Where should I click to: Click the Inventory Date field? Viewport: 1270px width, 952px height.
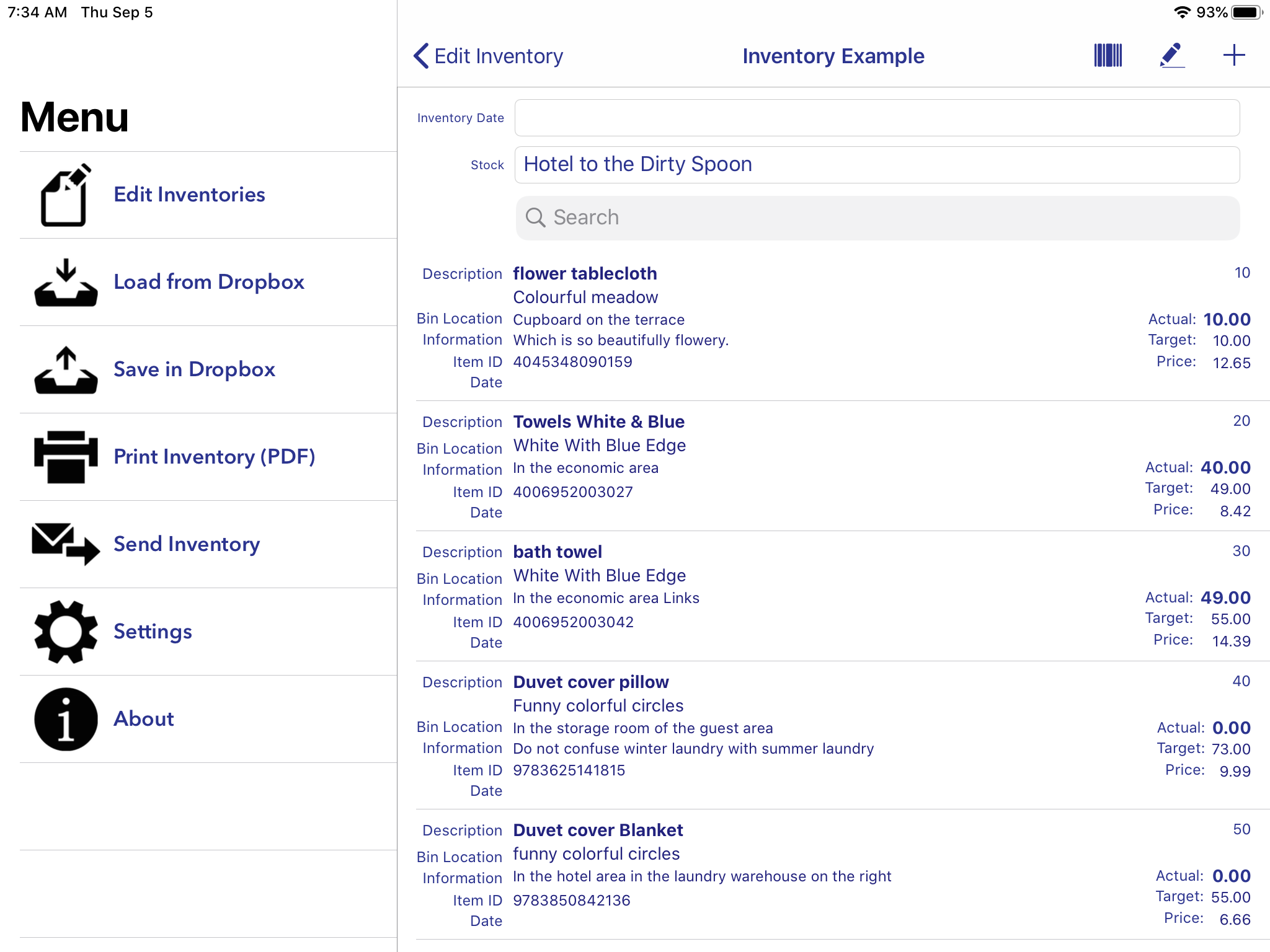(876, 118)
